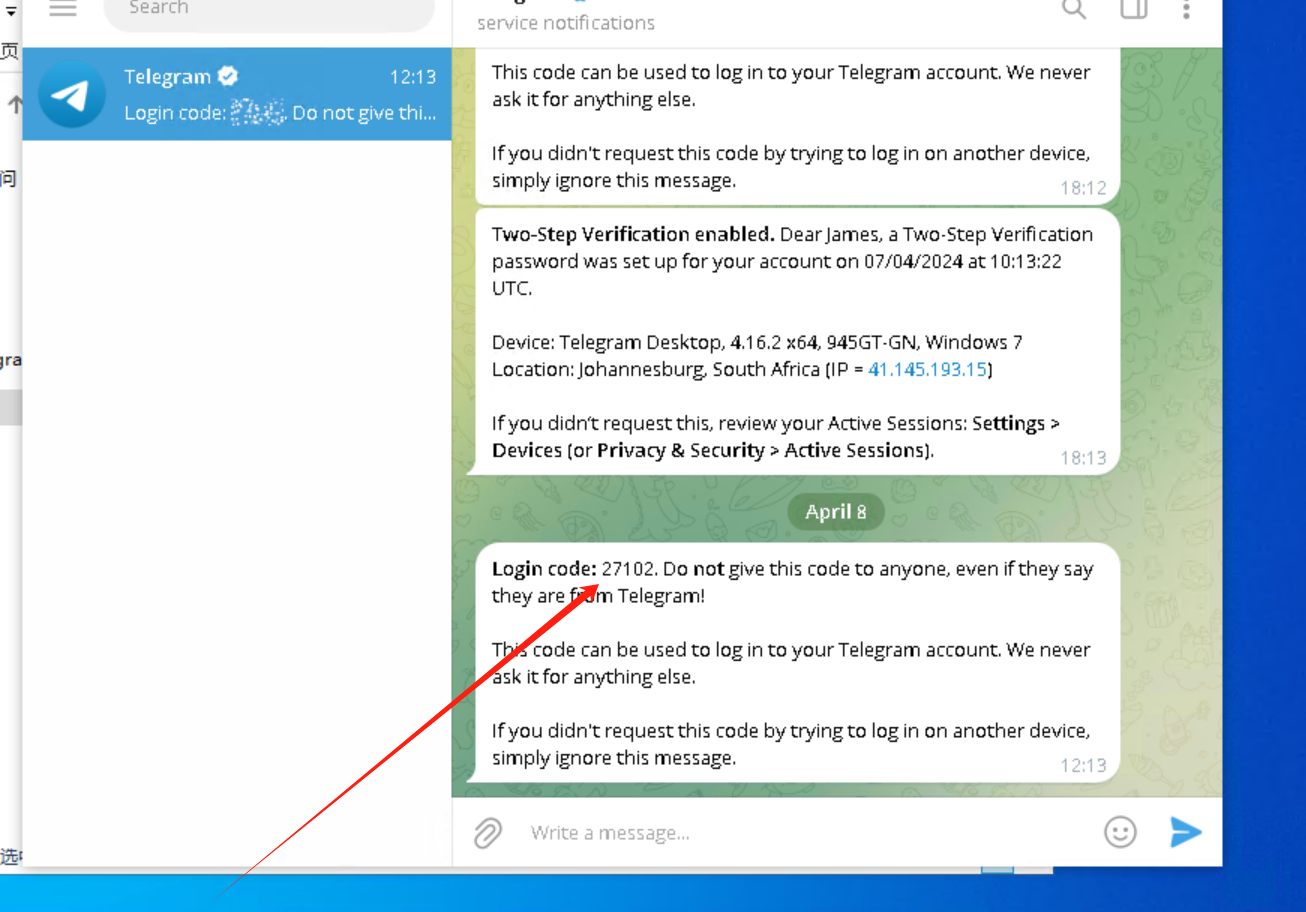Click the login code 27102 text
The width and height of the screenshot is (1306, 912).
[x=628, y=569]
